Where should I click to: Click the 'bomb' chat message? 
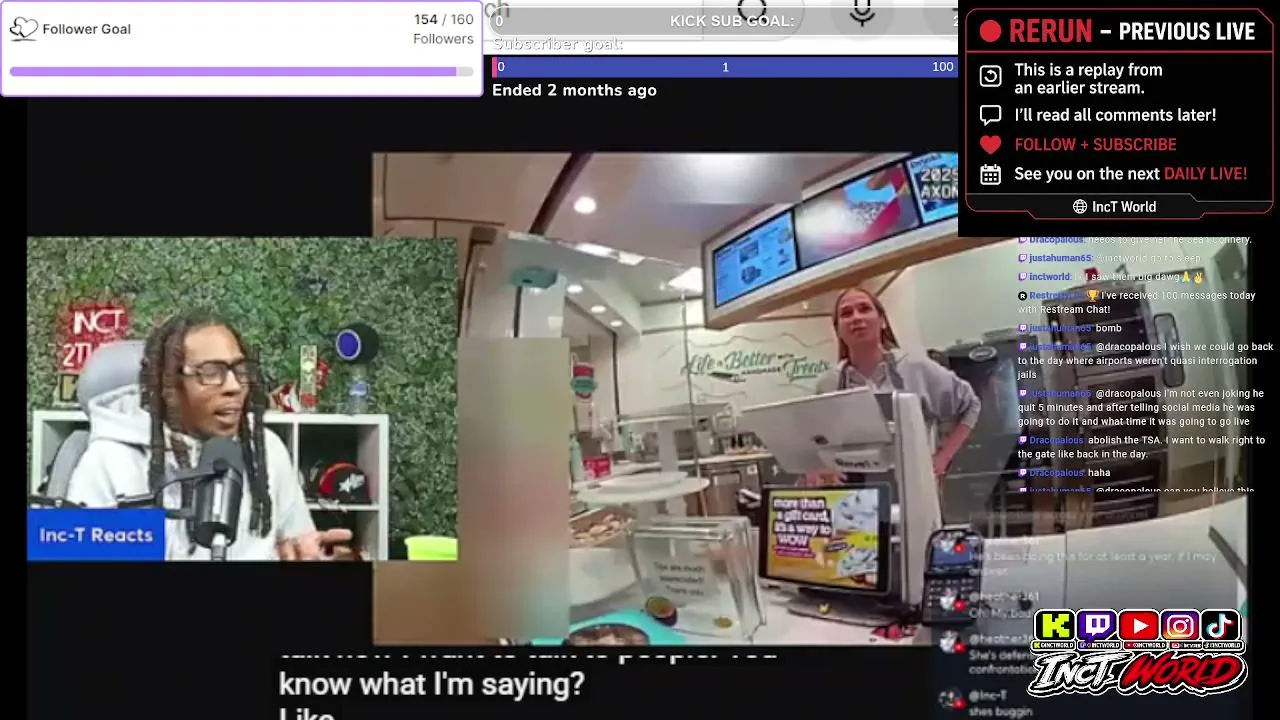pos(1070,328)
